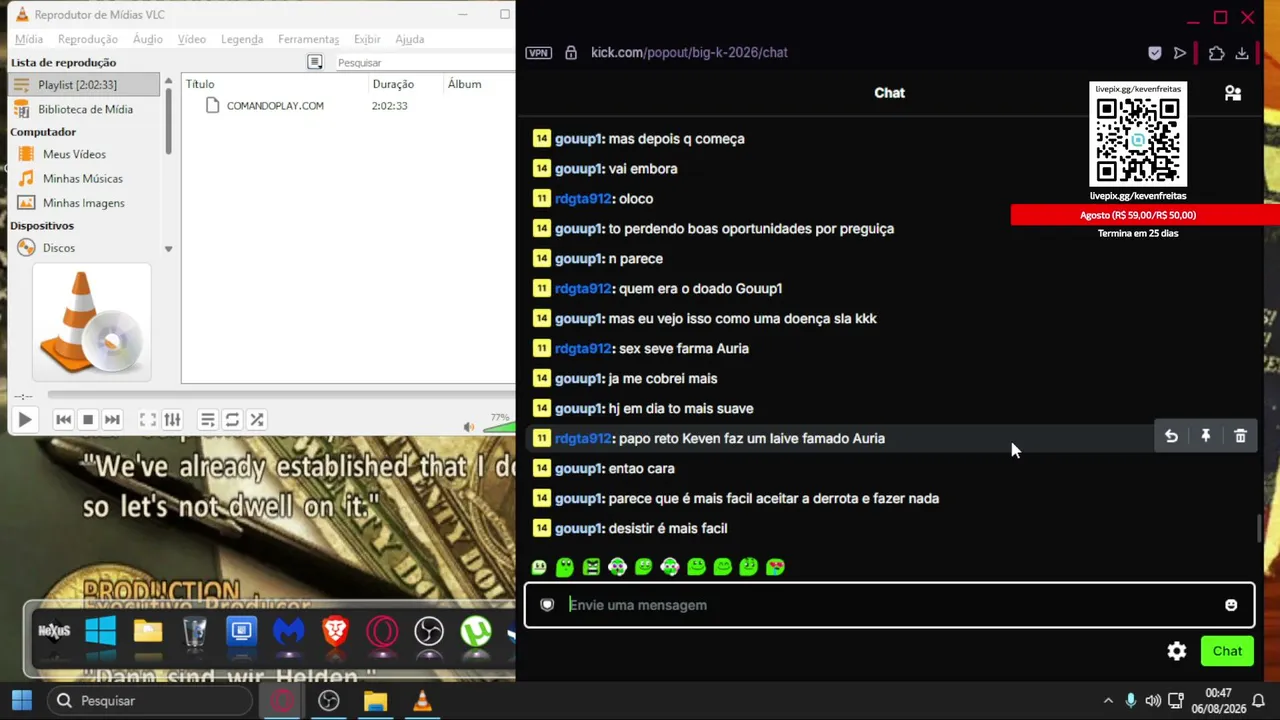Toggle the VLC playlist view button
The height and width of the screenshot is (720, 1280).
click(x=207, y=420)
